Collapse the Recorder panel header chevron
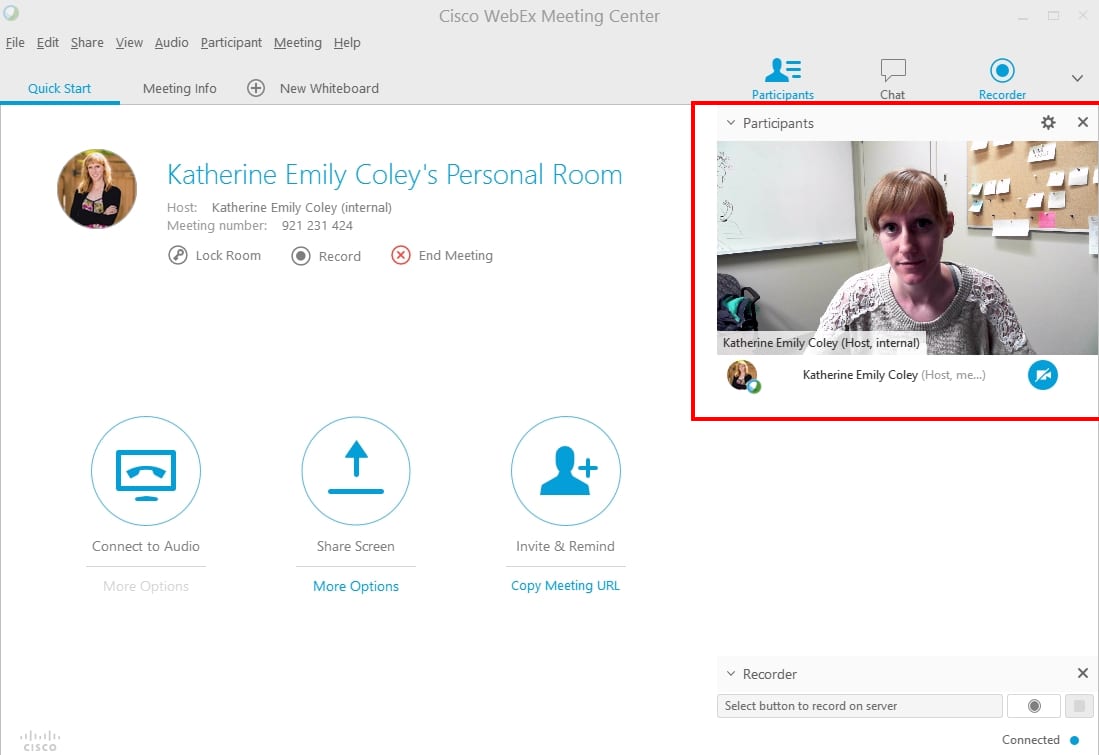This screenshot has width=1099, height=755. click(x=731, y=673)
